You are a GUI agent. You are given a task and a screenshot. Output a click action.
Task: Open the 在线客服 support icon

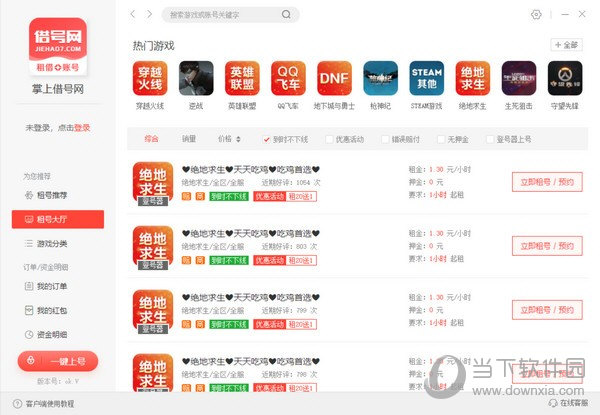553,403
